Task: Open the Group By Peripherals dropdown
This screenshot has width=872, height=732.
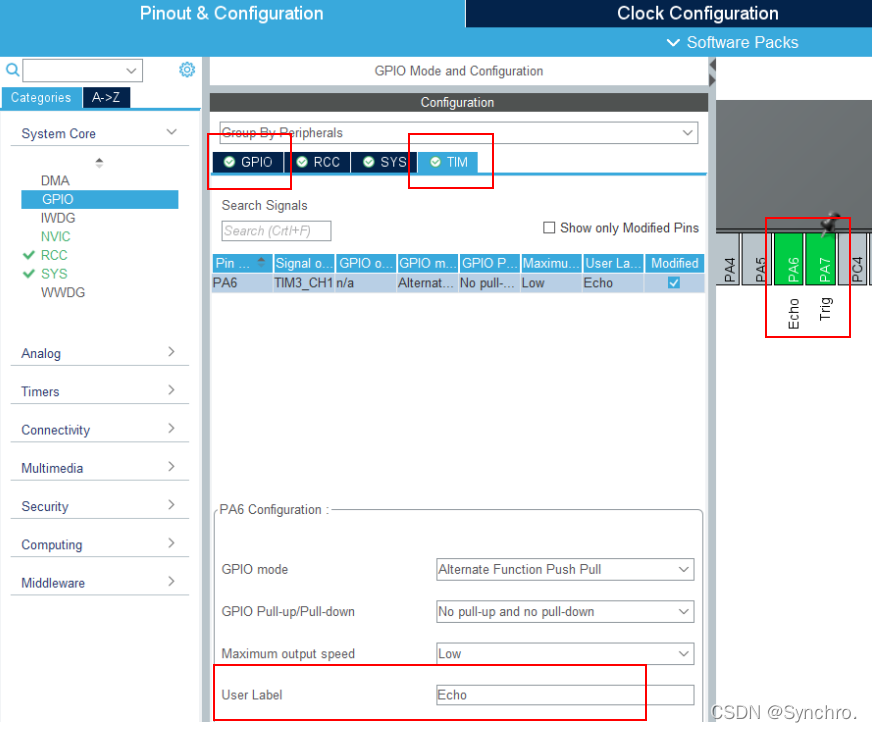Action: [x=687, y=133]
